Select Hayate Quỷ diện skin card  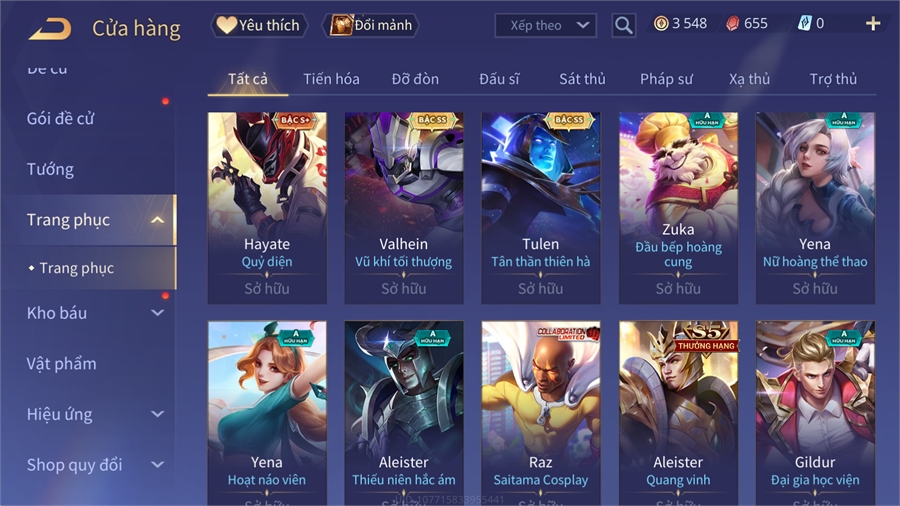267,208
